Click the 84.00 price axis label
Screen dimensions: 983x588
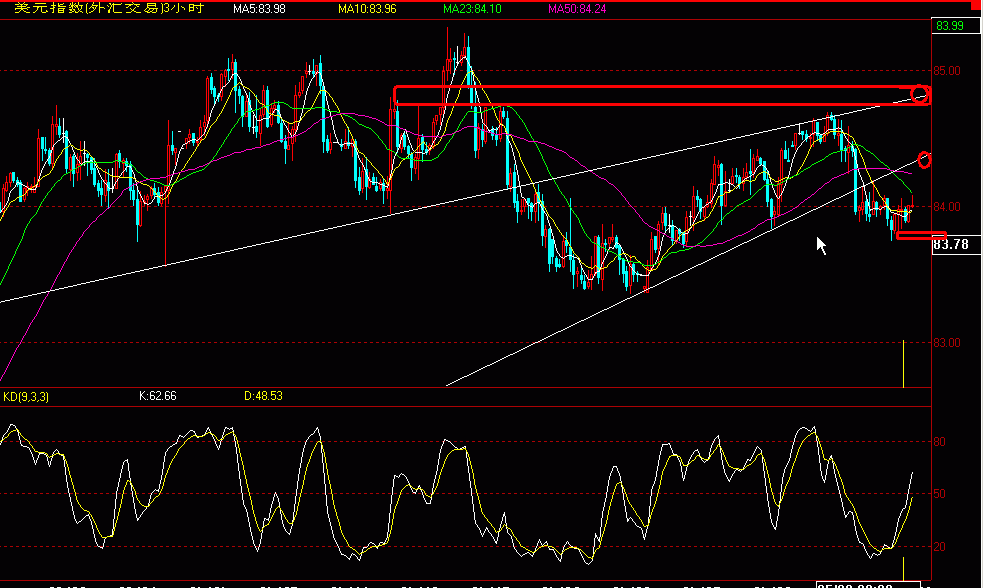point(947,207)
